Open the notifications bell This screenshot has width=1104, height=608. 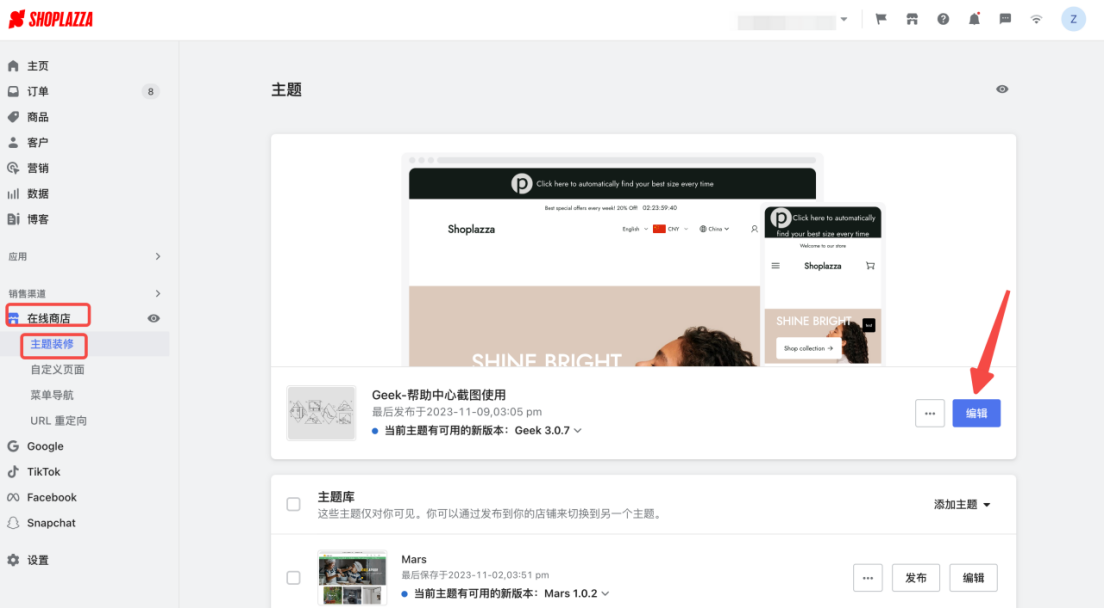(x=974, y=19)
